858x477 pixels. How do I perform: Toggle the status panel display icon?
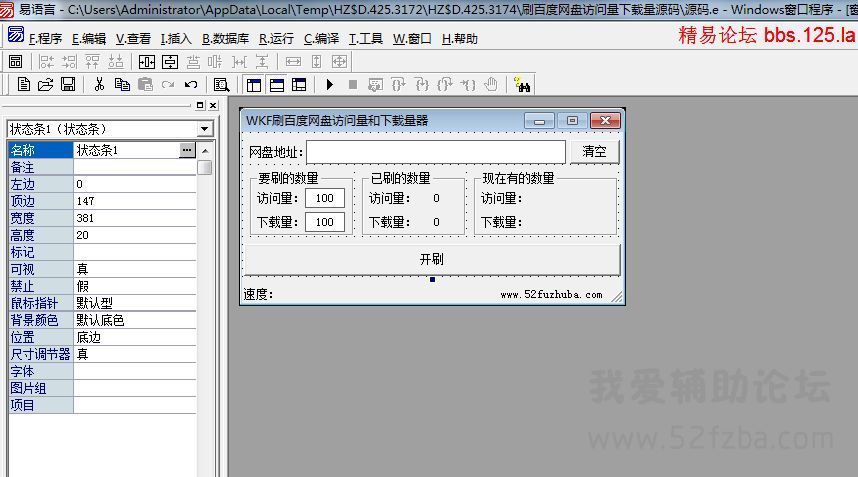pos(277,85)
